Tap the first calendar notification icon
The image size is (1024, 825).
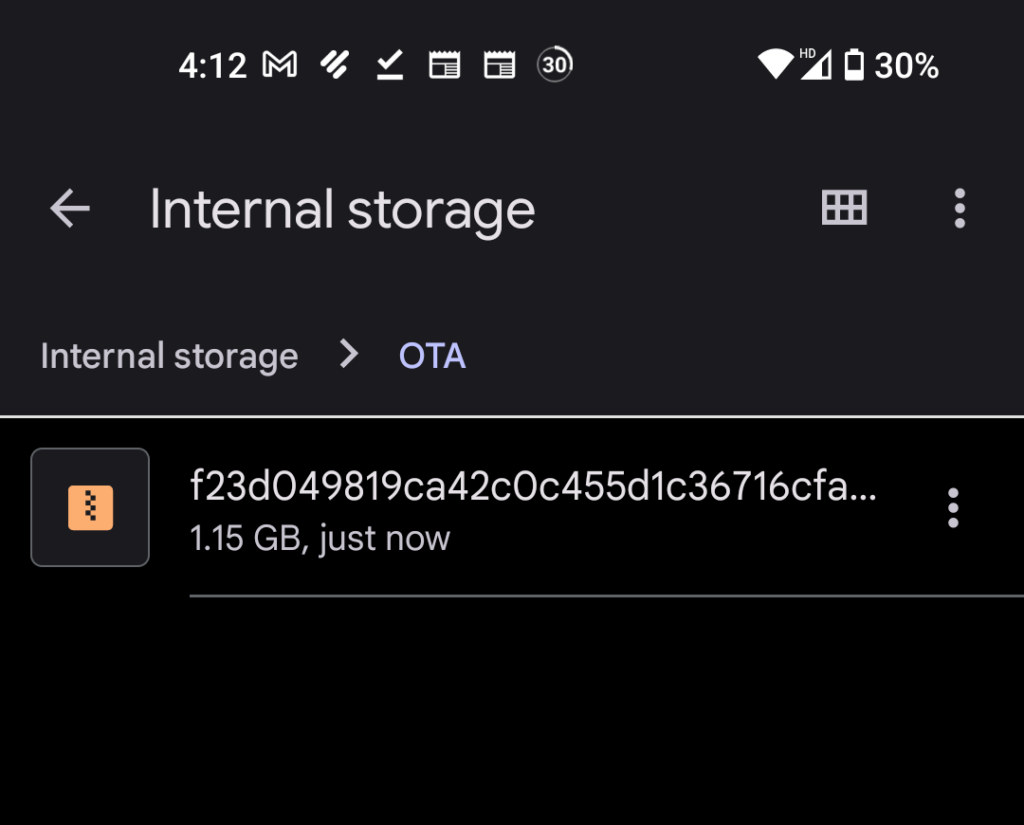coord(445,65)
